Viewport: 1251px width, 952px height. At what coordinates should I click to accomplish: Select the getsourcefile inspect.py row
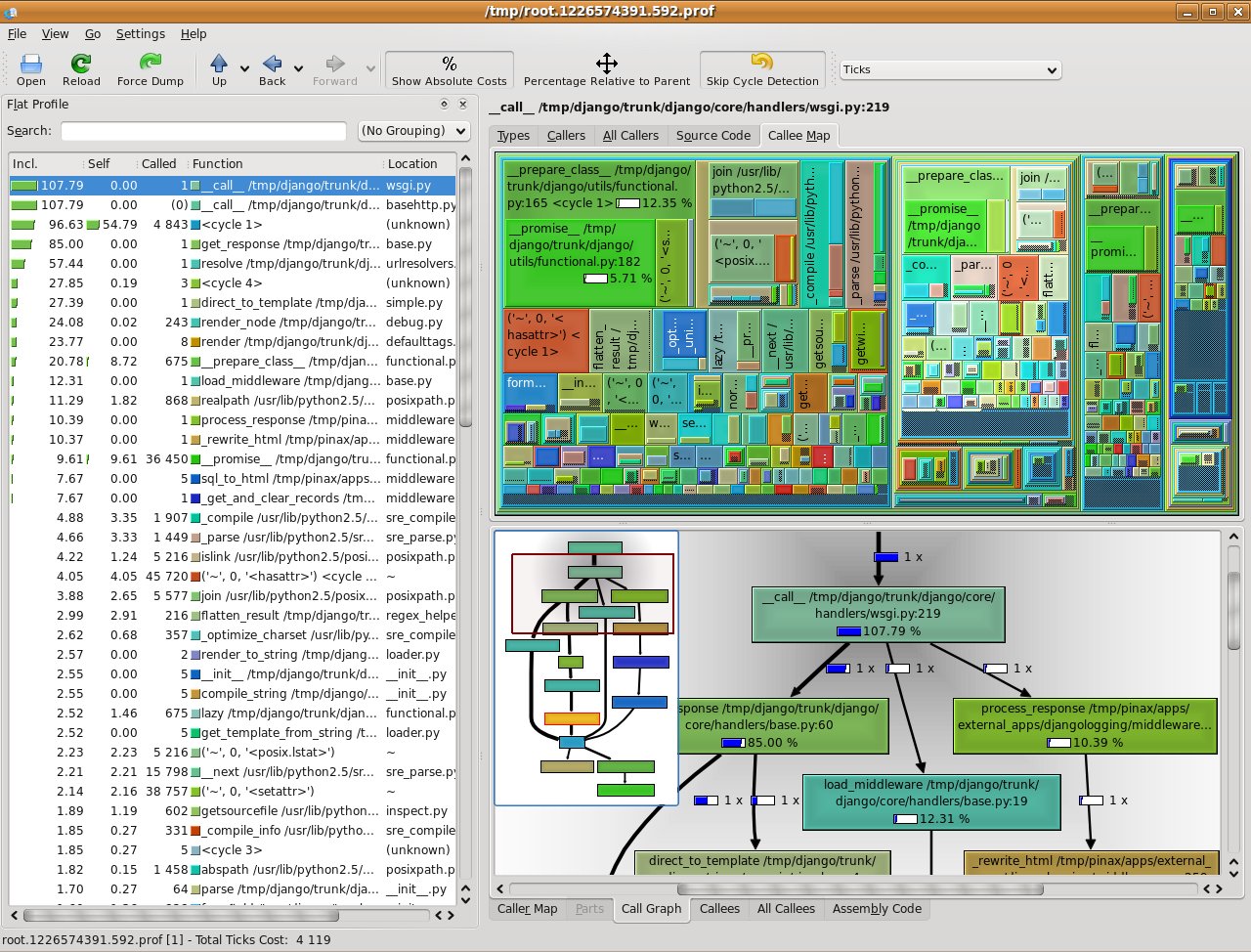[x=233, y=811]
